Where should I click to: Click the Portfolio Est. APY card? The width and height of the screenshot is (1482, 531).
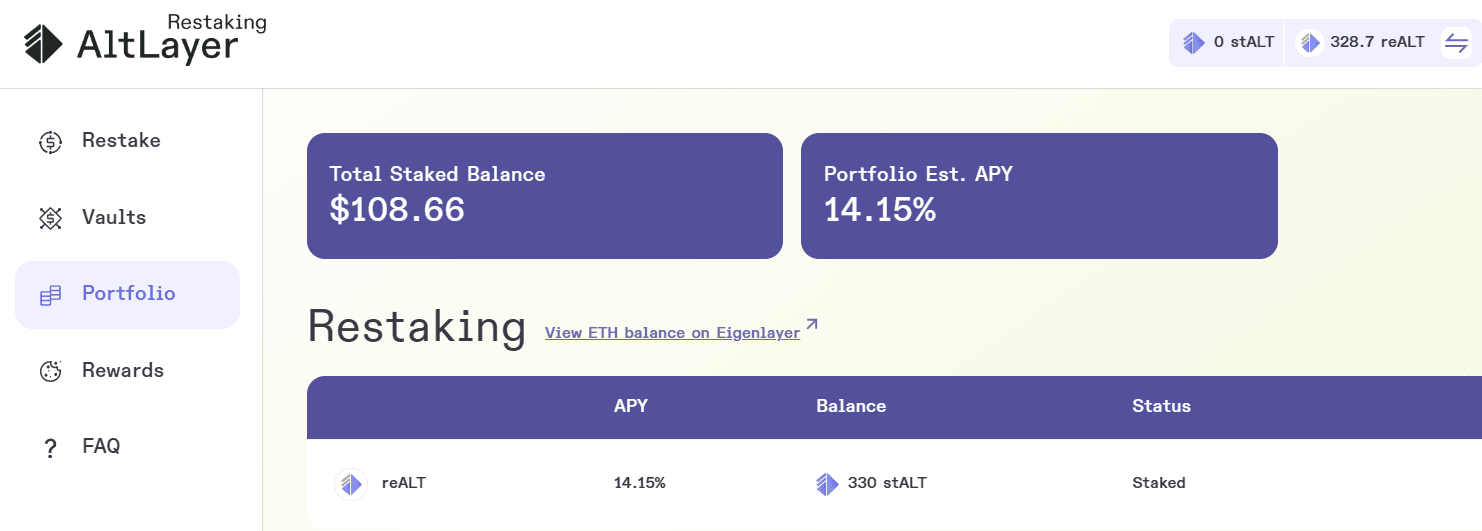pyautogui.click(x=1039, y=196)
